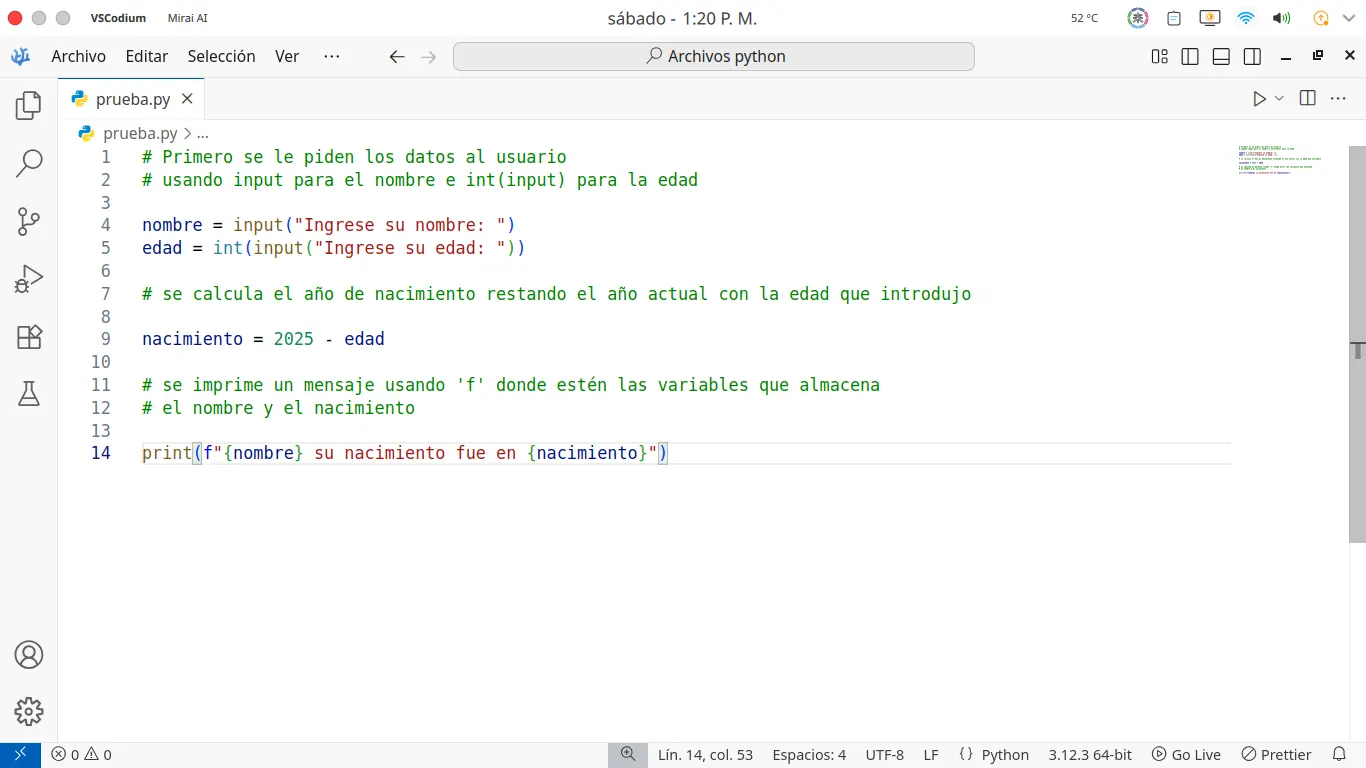Run the Python file with play button
The height and width of the screenshot is (768, 1366).
tap(1259, 99)
